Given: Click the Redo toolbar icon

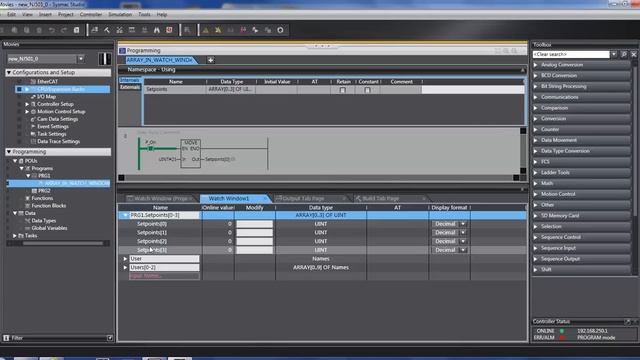Looking at the screenshot, I should pyautogui.click(x=64, y=30).
